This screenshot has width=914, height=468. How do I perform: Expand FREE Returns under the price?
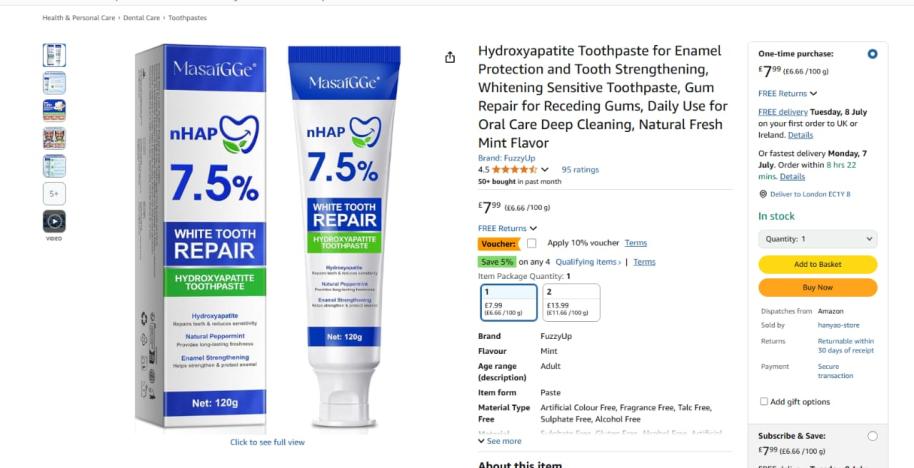click(507, 228)
